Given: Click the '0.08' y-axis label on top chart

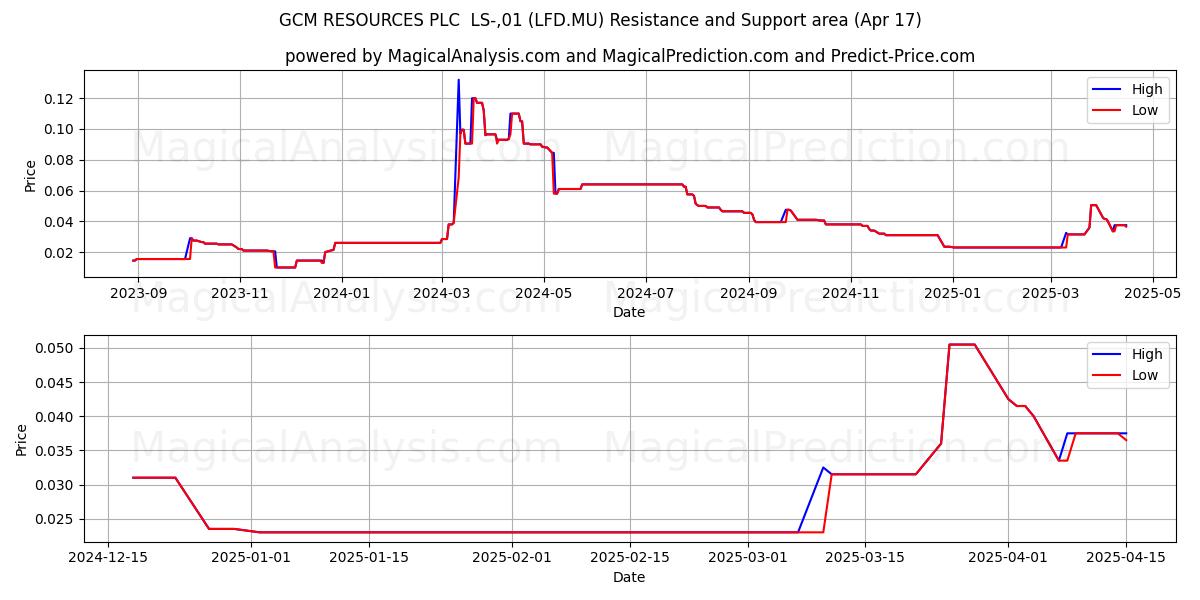Looking at the screenshot, I should tap(61, 161).
